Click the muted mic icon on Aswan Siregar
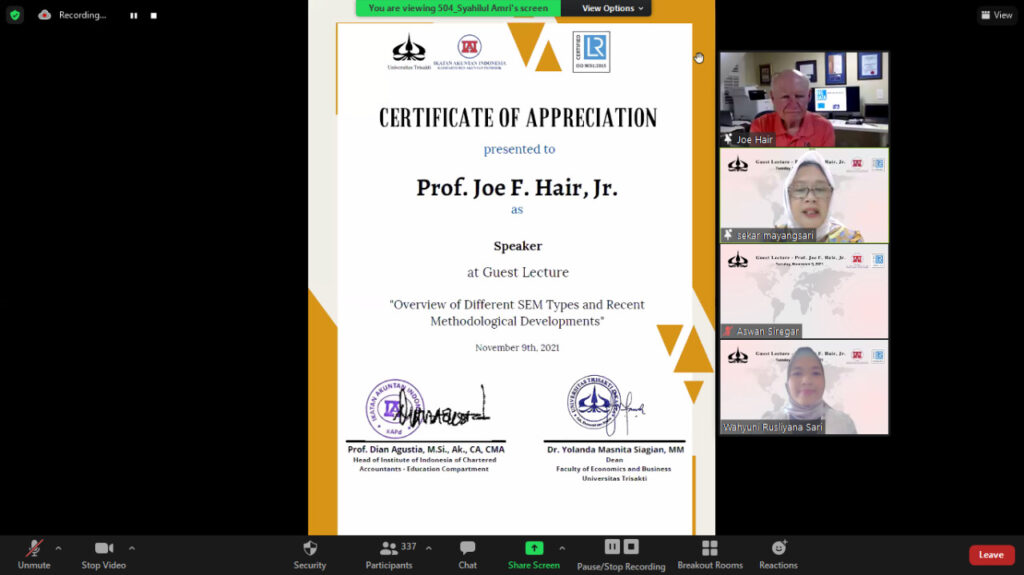1024x575 pixels. click(x=728, y=331)
